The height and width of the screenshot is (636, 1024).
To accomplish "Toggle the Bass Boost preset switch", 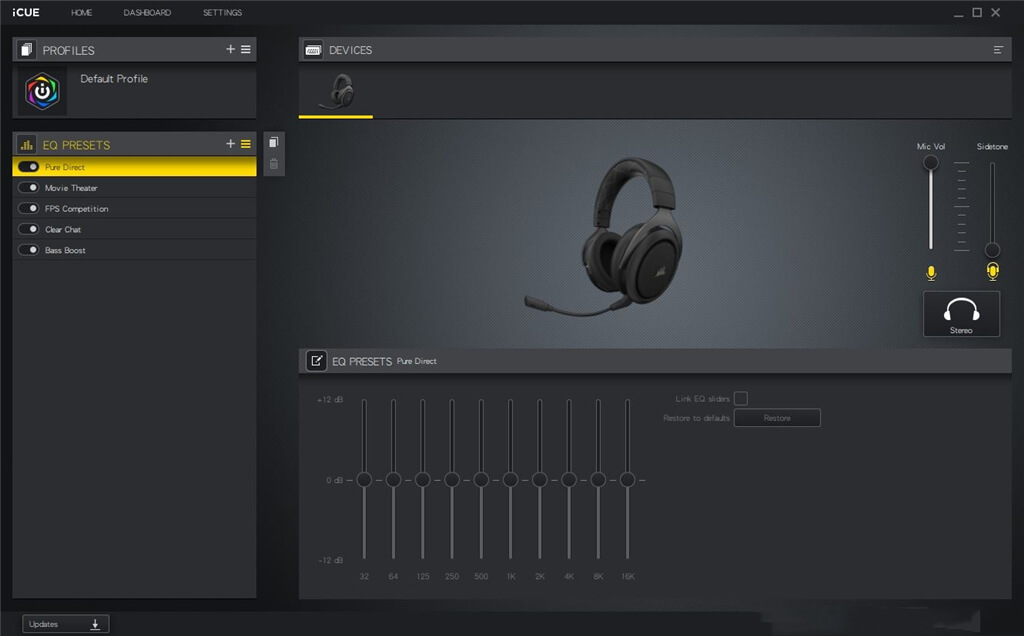I will point(28,250).
